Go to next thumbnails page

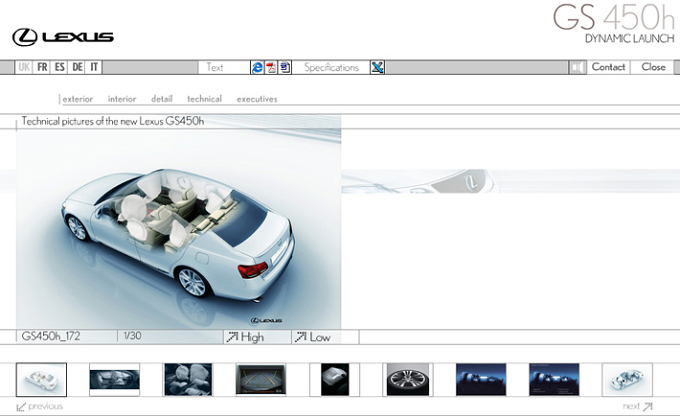coord(638,406)
